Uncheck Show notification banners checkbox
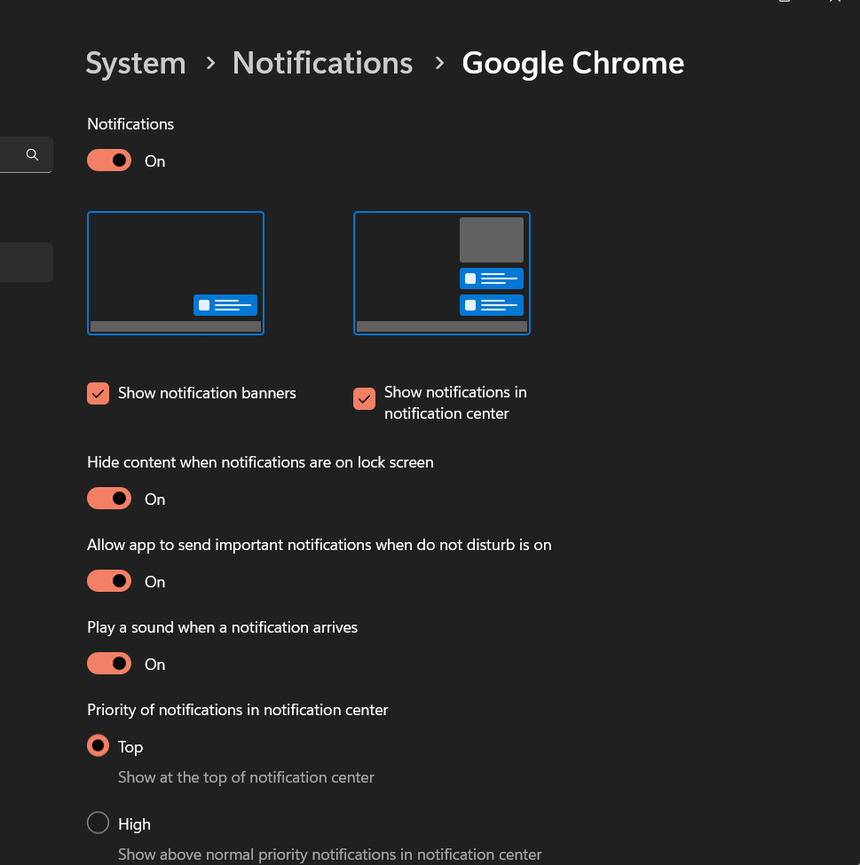This screenshot has height=865, width=860. point(98,393)
